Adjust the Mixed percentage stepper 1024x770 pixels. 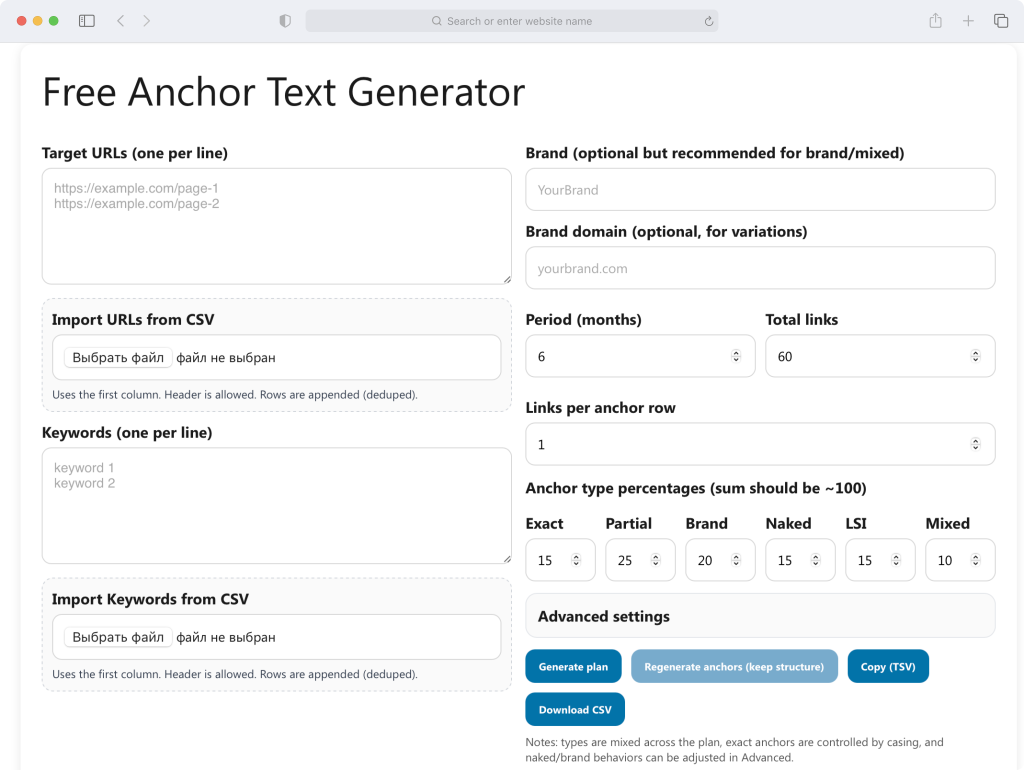tap(976, 560)
